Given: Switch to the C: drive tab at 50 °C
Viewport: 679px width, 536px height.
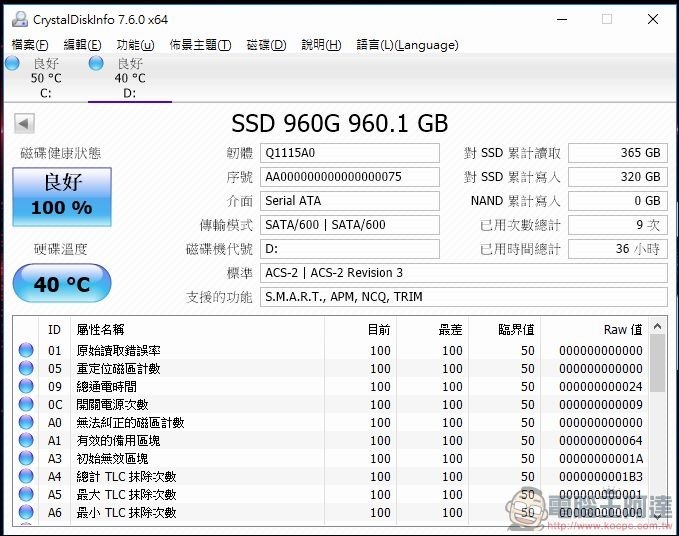Looking at the screenshot, I should 45,78.
